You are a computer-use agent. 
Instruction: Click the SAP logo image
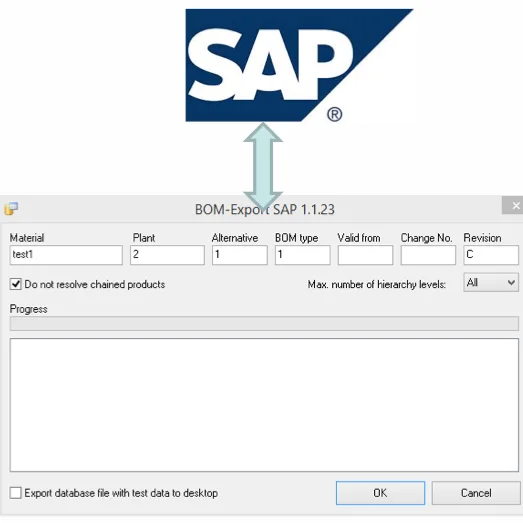(x=299, y=65)
